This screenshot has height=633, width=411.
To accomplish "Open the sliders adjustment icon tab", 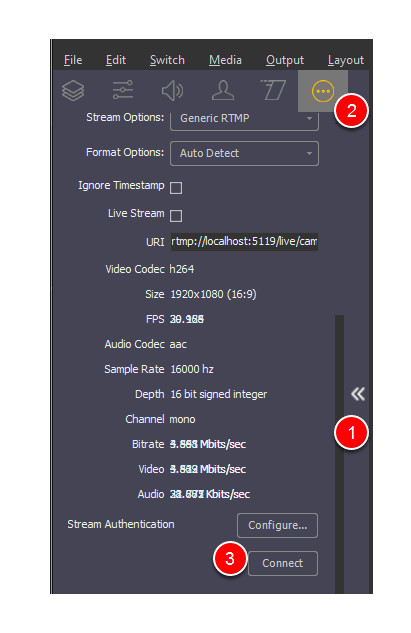I will 123,90.
